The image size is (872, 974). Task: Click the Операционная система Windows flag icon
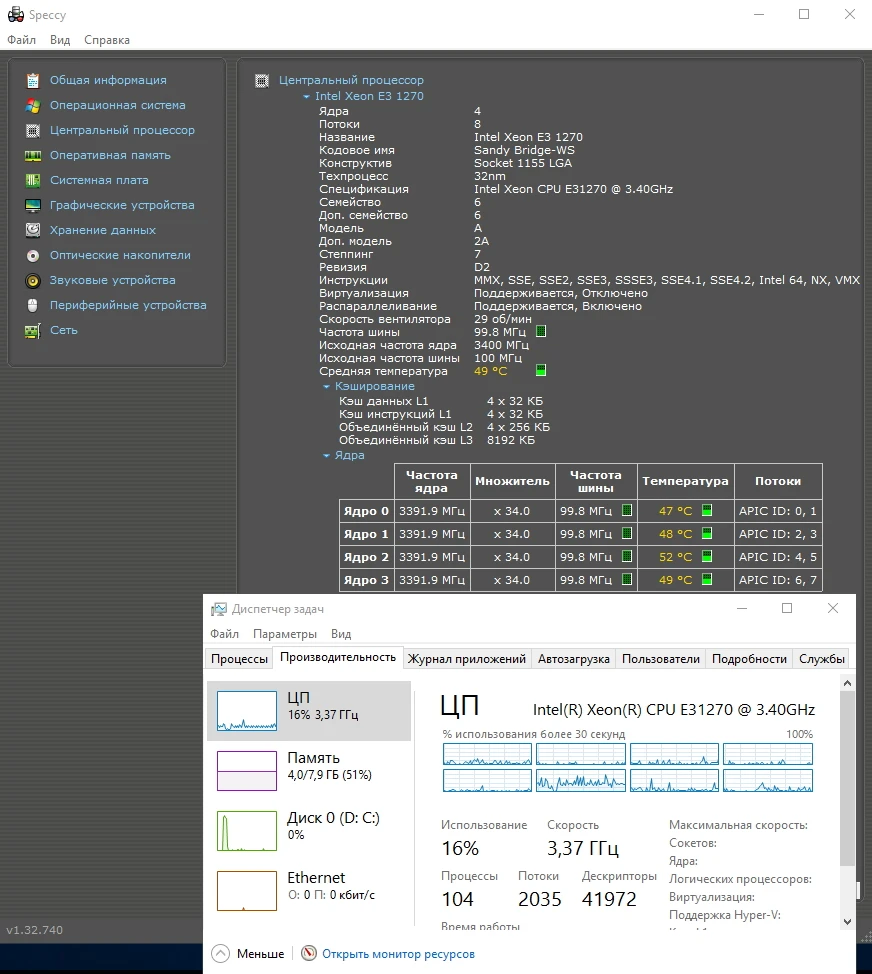click(x=33, y=106)
